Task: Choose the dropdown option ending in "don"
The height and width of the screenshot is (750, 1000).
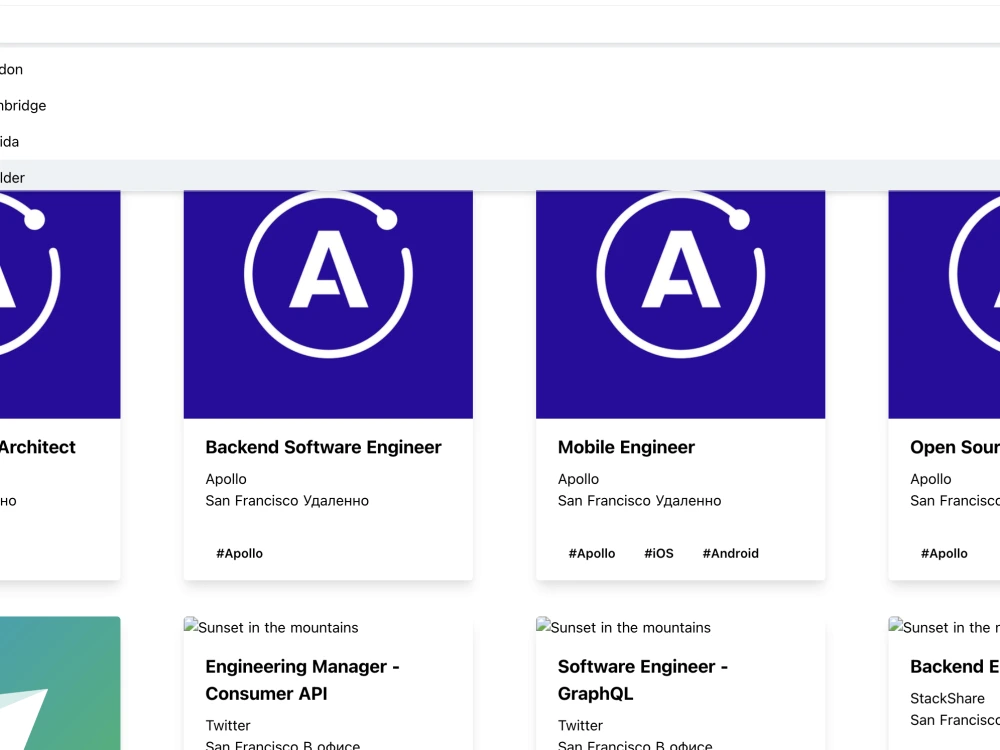Action: tap(500, 69)
